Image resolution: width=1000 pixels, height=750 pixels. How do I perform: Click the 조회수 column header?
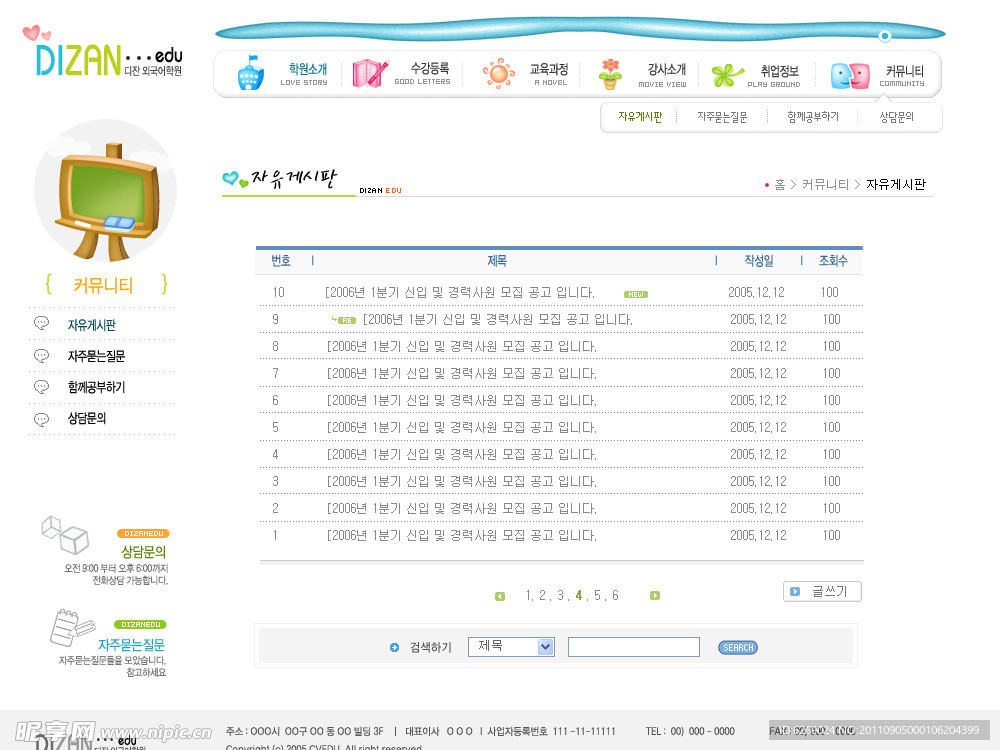[x=833, y=261]
